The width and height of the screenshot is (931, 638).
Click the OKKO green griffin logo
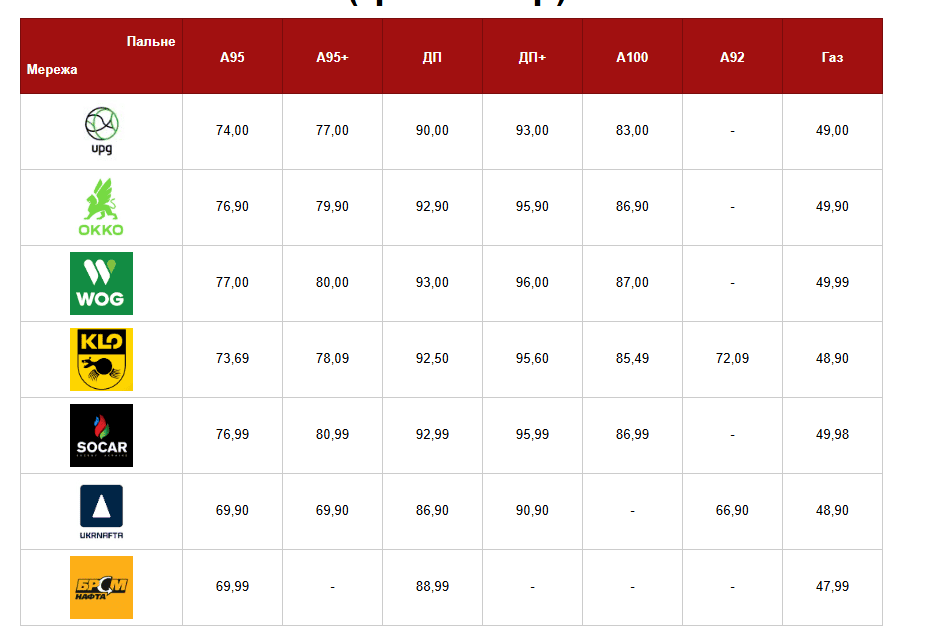pyautogui.click(x=101, y=207)
